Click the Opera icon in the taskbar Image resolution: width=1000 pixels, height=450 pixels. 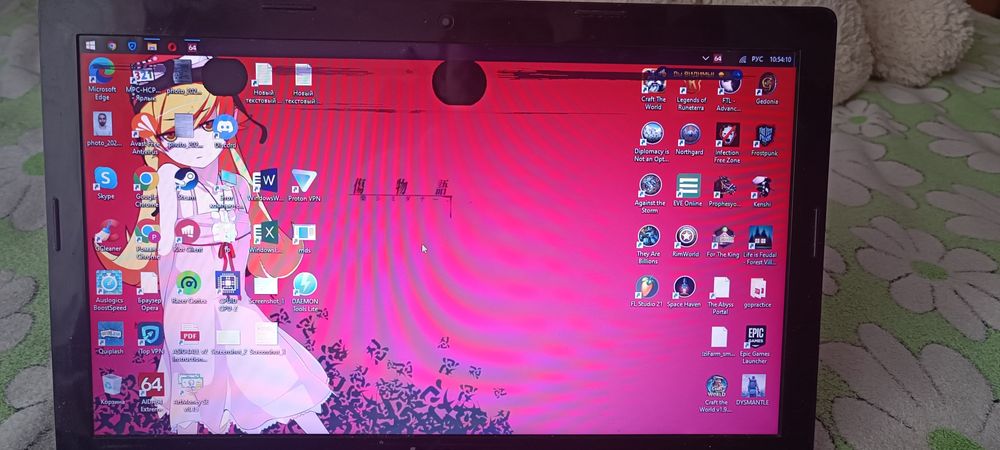point(172,47)
